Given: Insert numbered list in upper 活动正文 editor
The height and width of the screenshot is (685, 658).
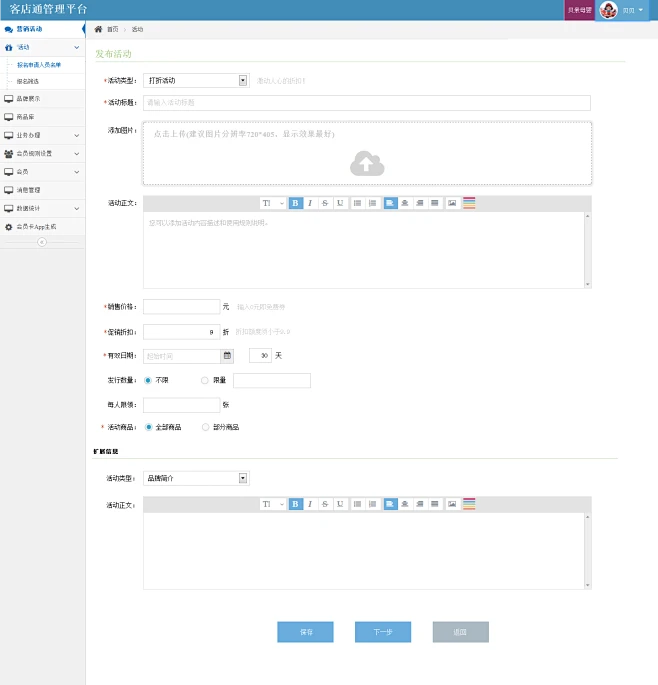Looking at the screenshot, I should pyautogui.click(x=372, y=203).
